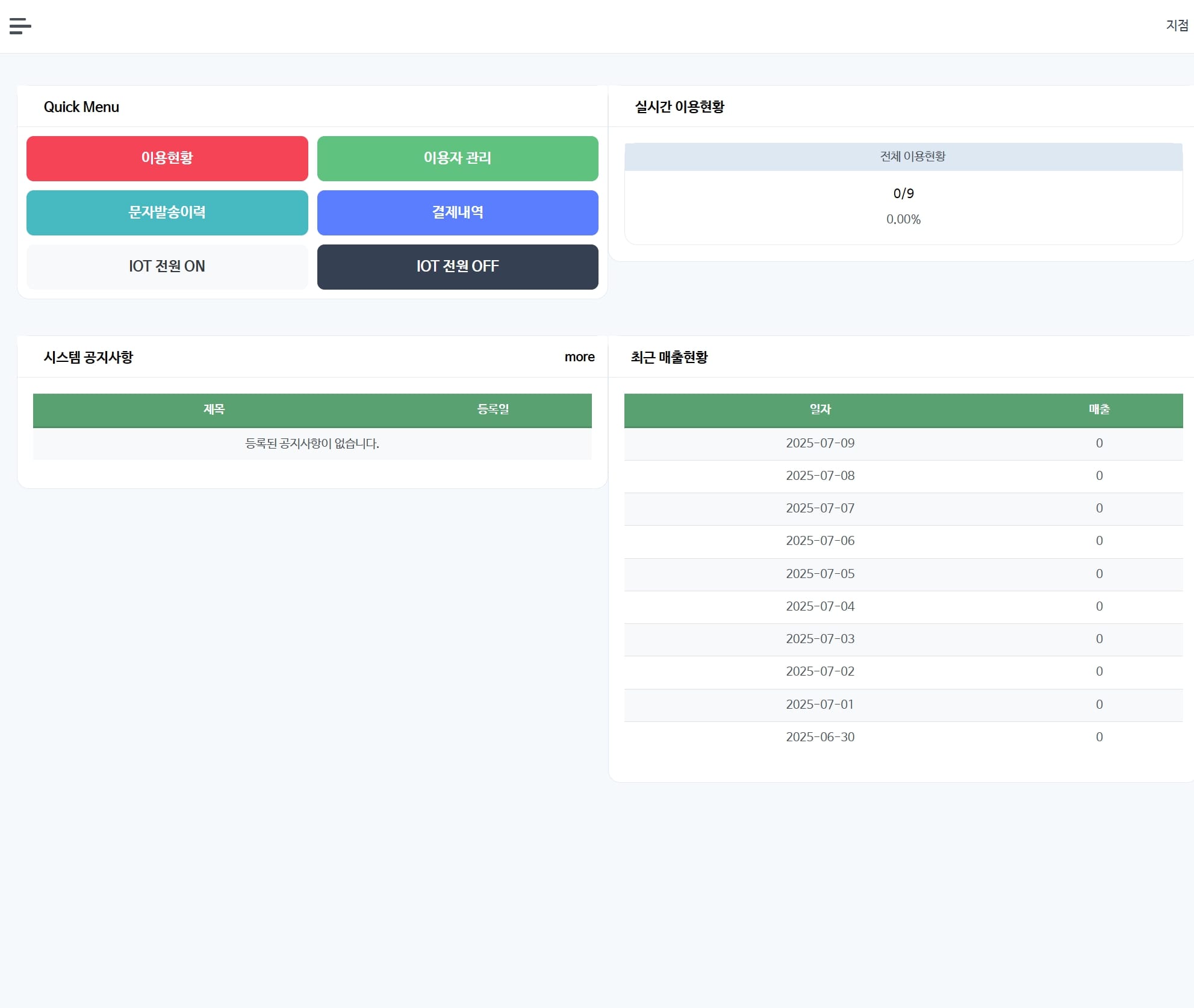Click the 0.00% usage rate
Viewport: 1194px width, 1008px height.
coord(903,219)
